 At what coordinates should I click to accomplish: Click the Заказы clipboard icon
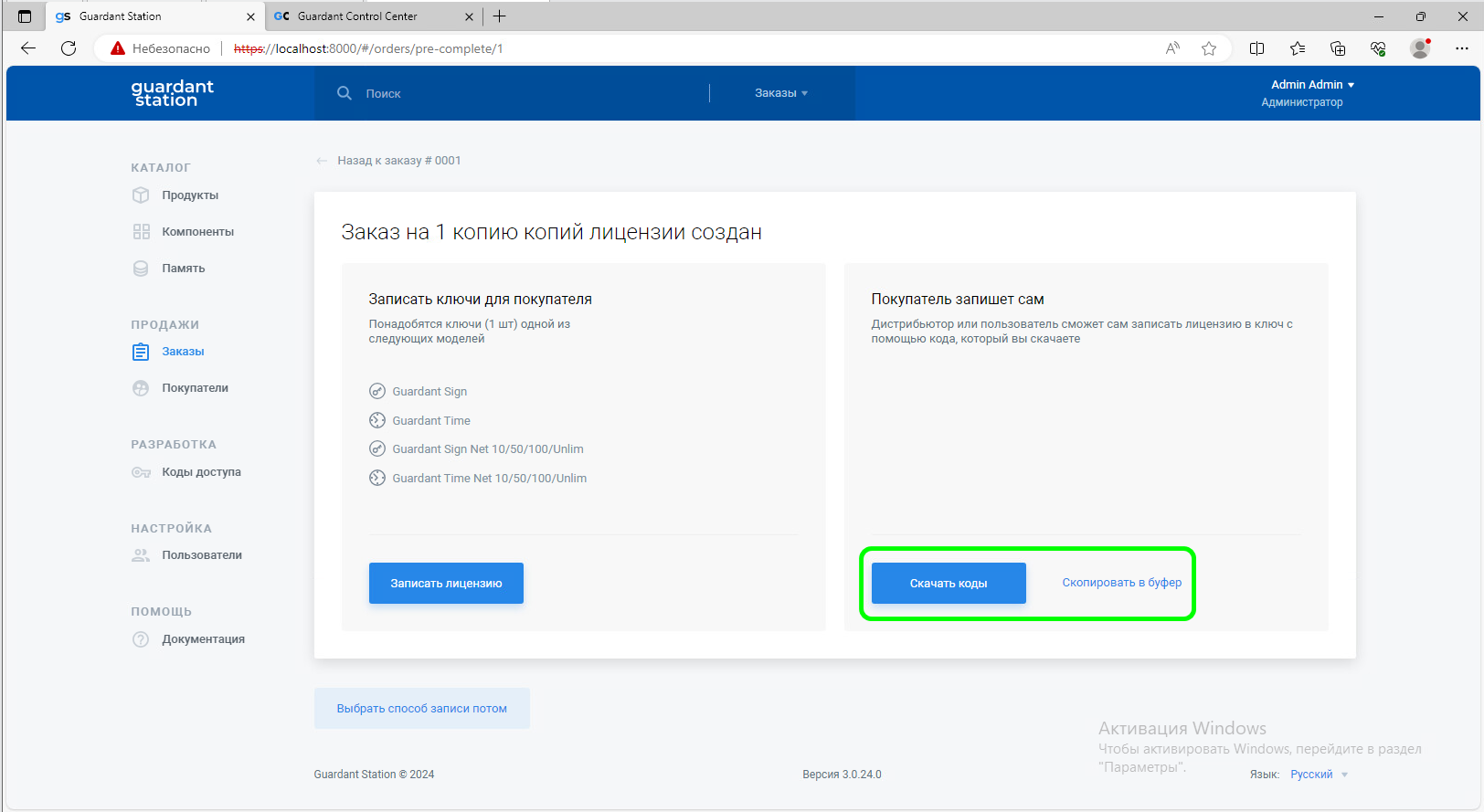point(141,352)
